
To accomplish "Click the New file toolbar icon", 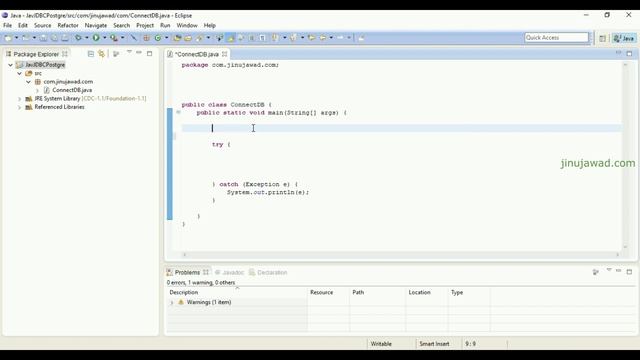I will tap(8, 38).
